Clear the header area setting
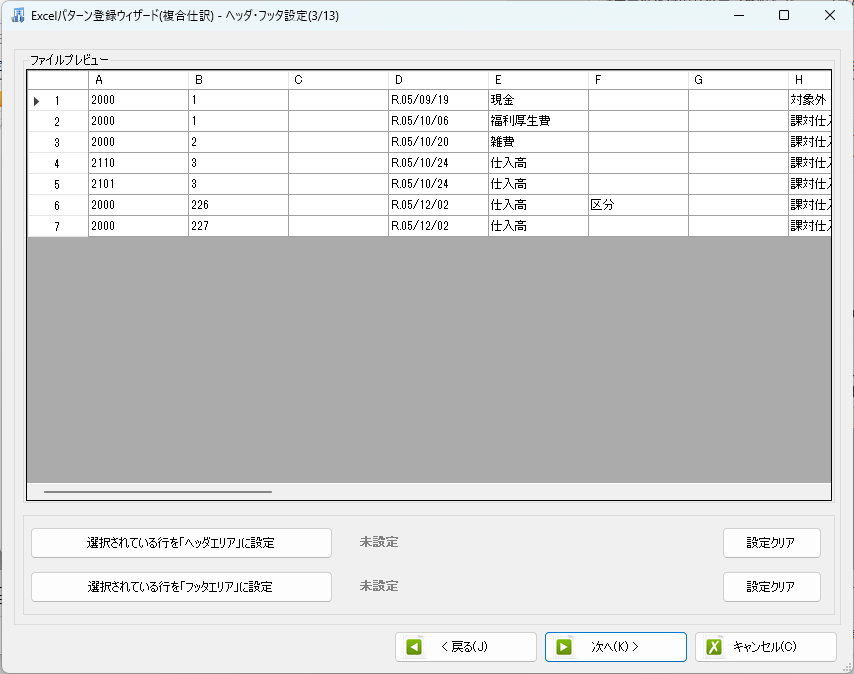Screen dimensions: 854x674 [771, 543]
